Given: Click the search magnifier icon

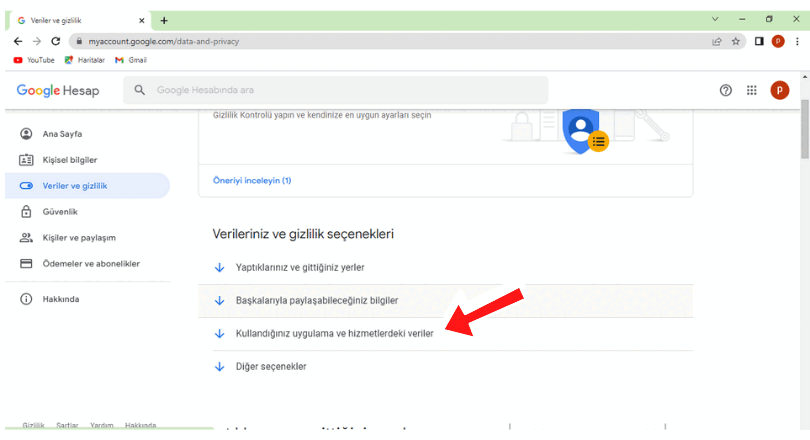Looking at the screenshot, I should 139,90.
